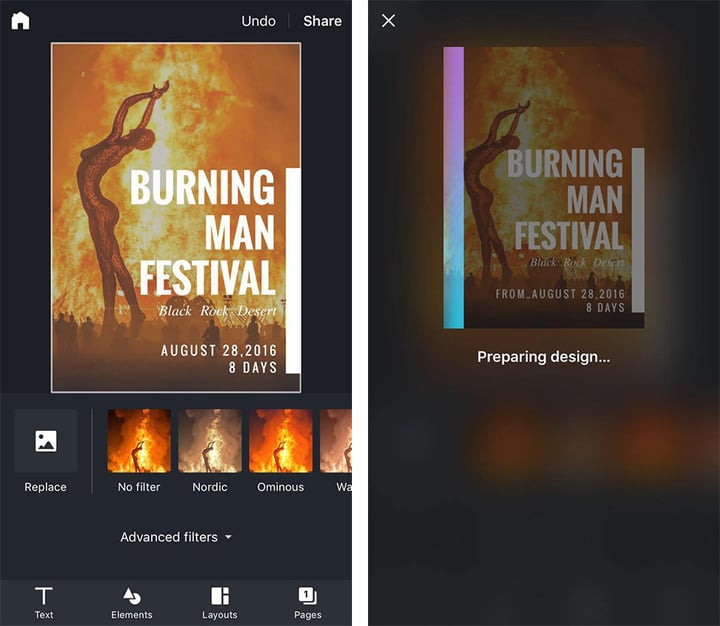Tap the Replace image icon
This screenshot has height=626, width=720.
(x=45, y=441)
